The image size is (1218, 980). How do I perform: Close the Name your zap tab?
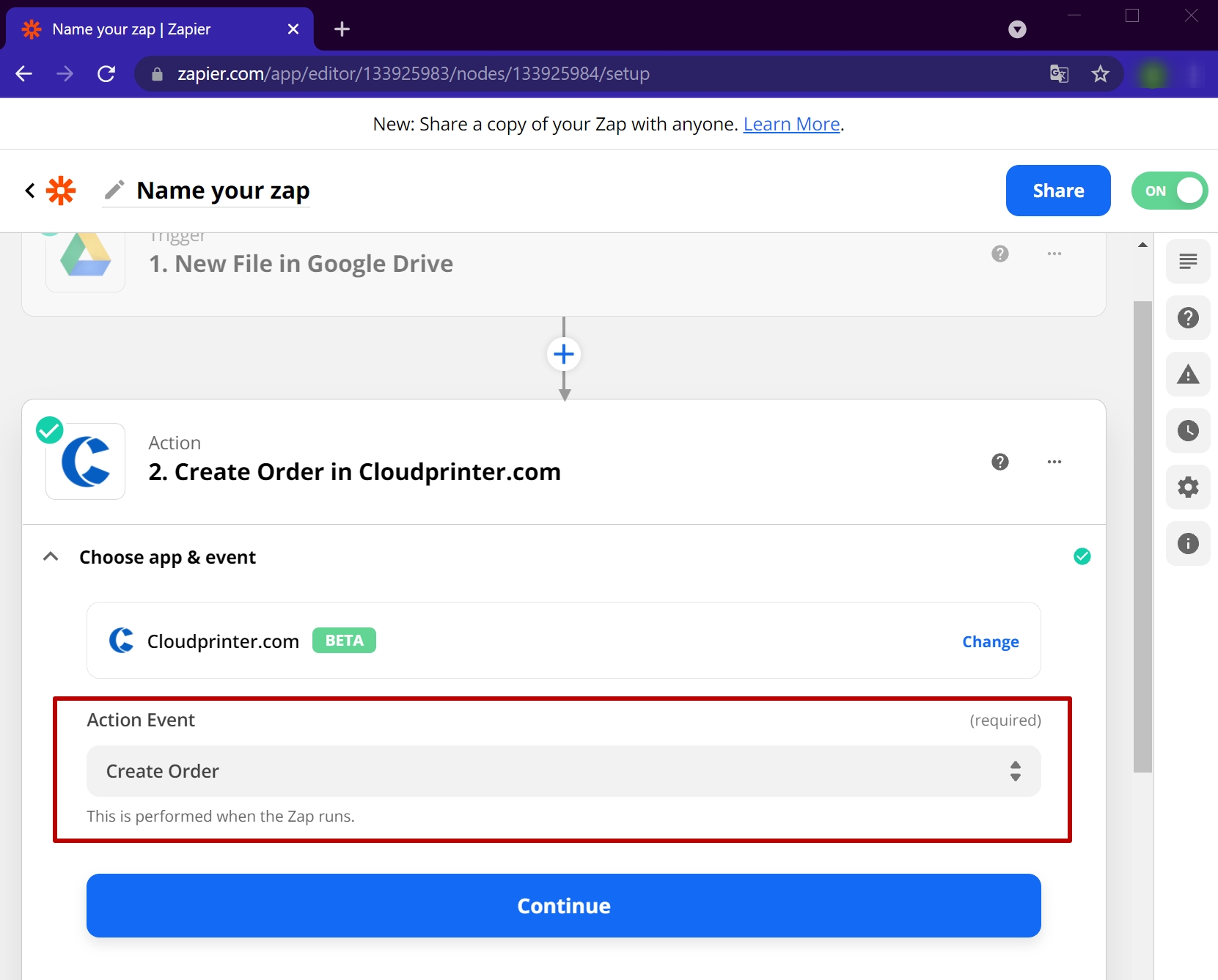(x=293, y=29)
